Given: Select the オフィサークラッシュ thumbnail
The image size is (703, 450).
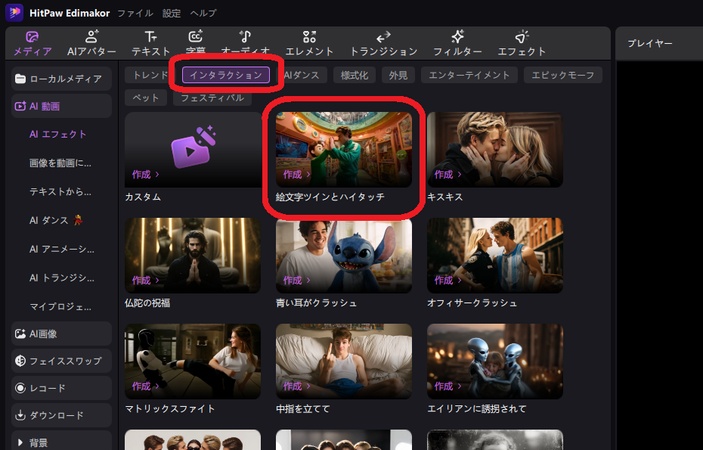Looking at the screenshot, I should pyautogui.click(x=495, y=255).
